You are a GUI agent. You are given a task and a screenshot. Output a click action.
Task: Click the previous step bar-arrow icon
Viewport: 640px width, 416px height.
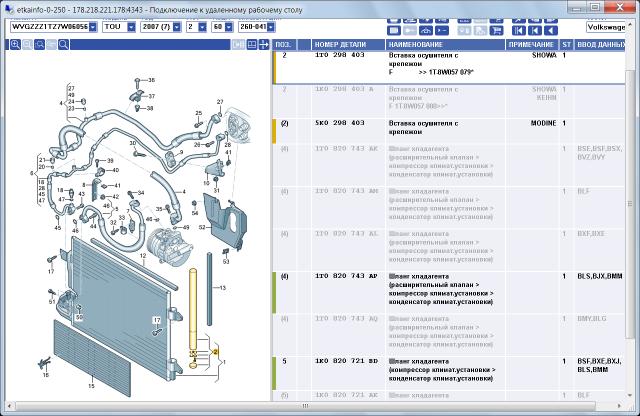pyautogui.click(x=535, y=30)
